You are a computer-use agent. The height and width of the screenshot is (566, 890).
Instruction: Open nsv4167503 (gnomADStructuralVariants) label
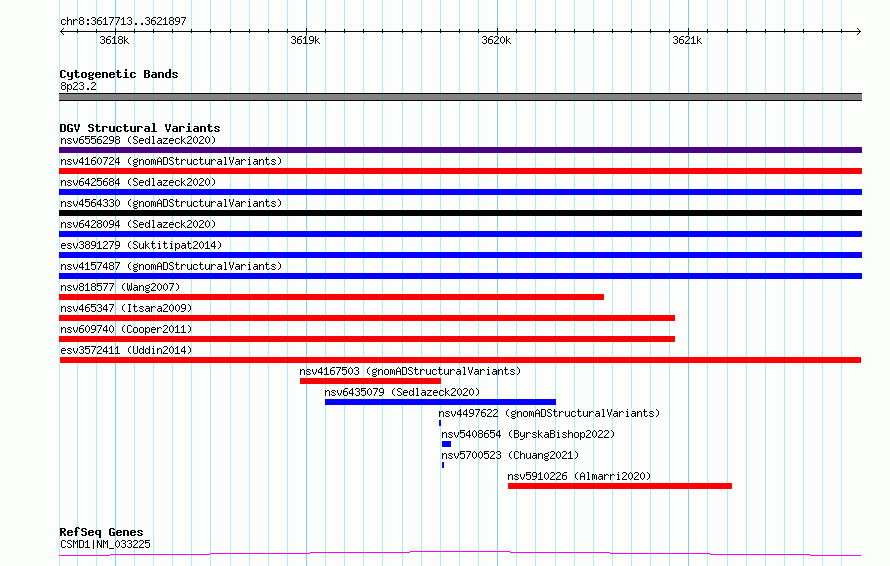click(x=410, y=371)
